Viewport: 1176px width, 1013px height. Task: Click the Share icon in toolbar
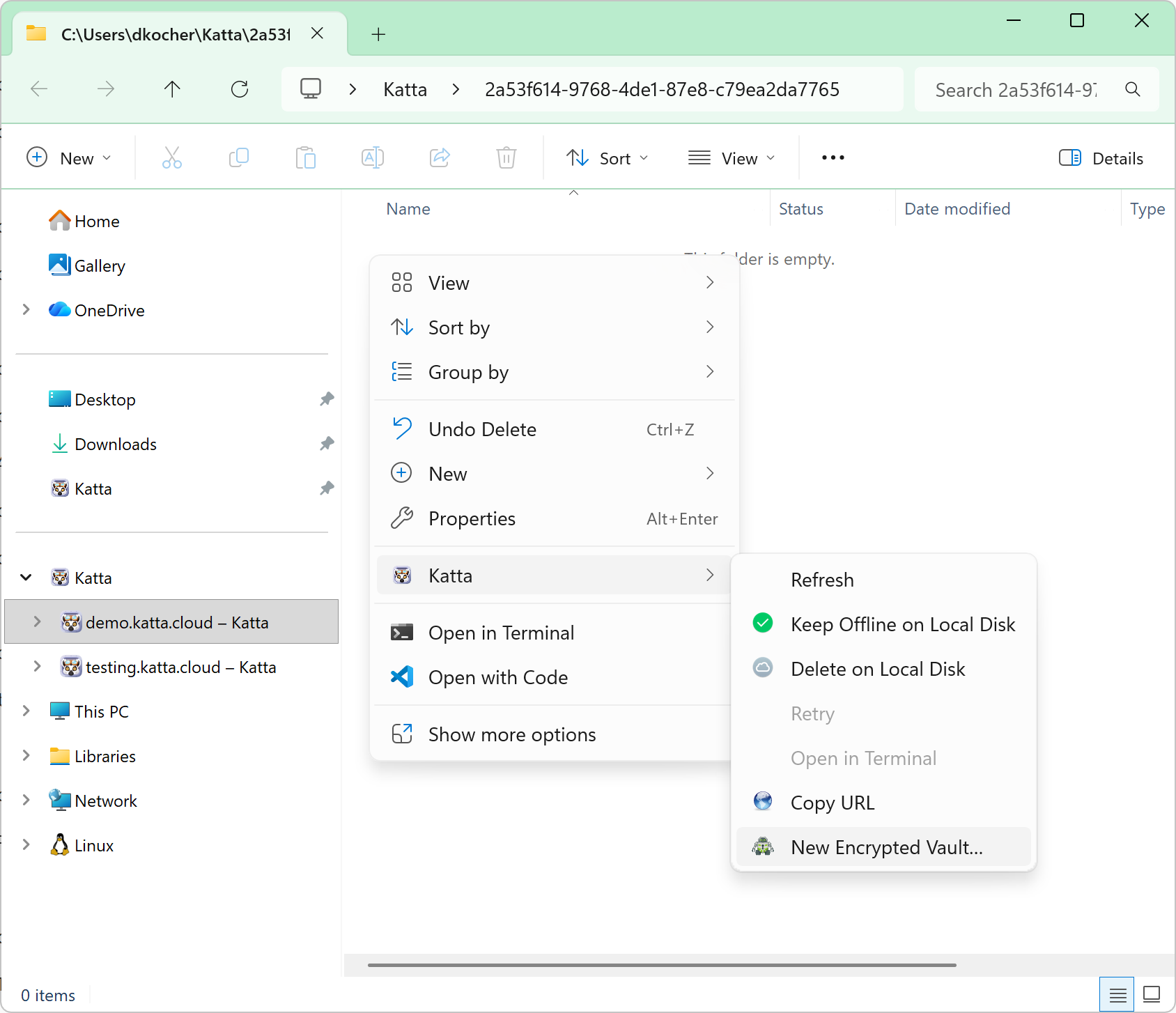[x=440, y=158]
